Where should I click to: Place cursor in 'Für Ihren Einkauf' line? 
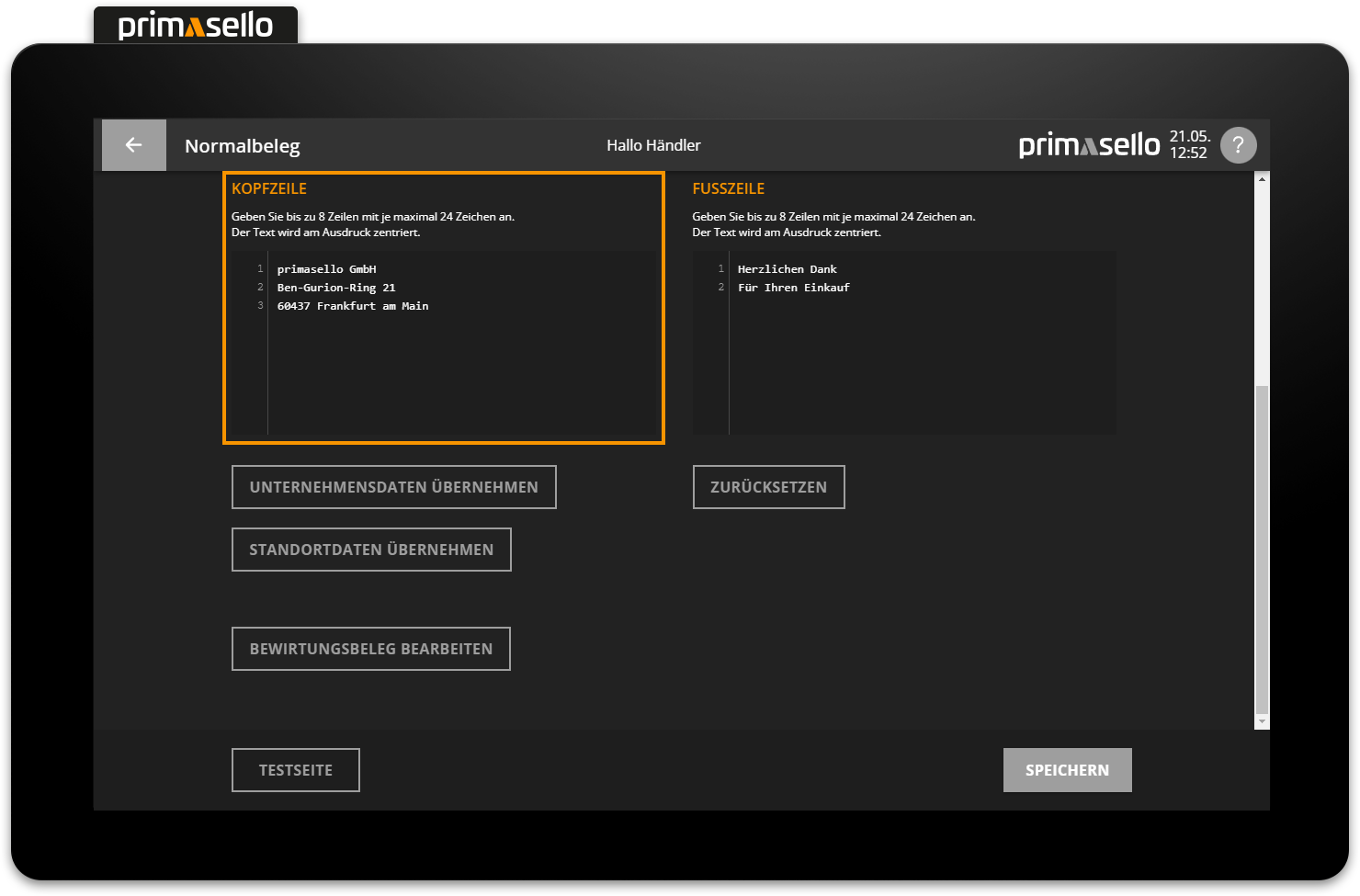pos(794,288)
